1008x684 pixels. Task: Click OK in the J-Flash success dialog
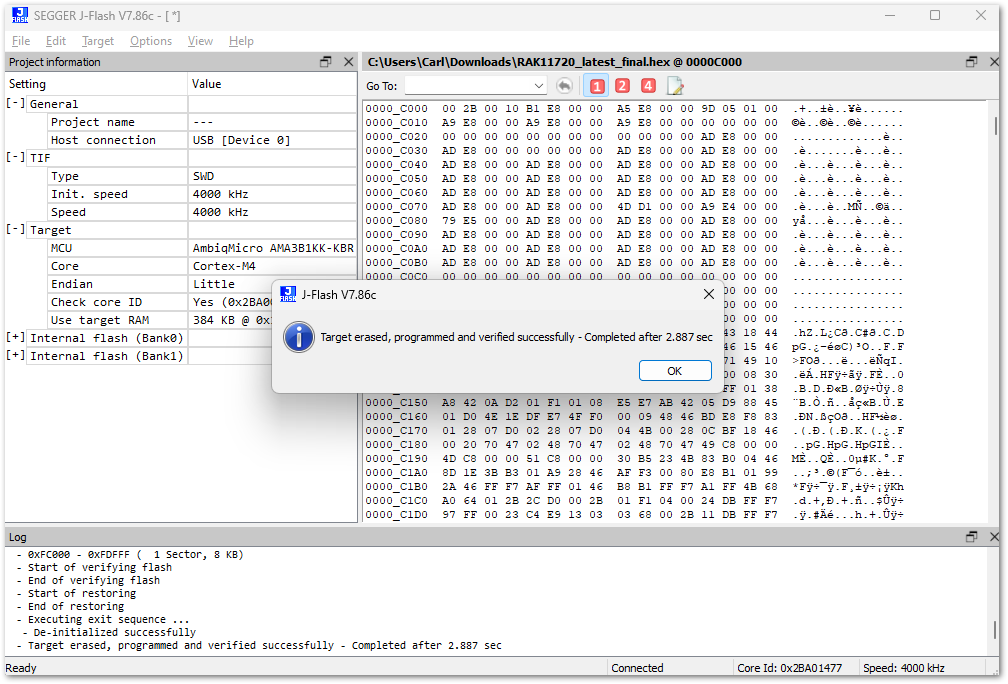675,371
